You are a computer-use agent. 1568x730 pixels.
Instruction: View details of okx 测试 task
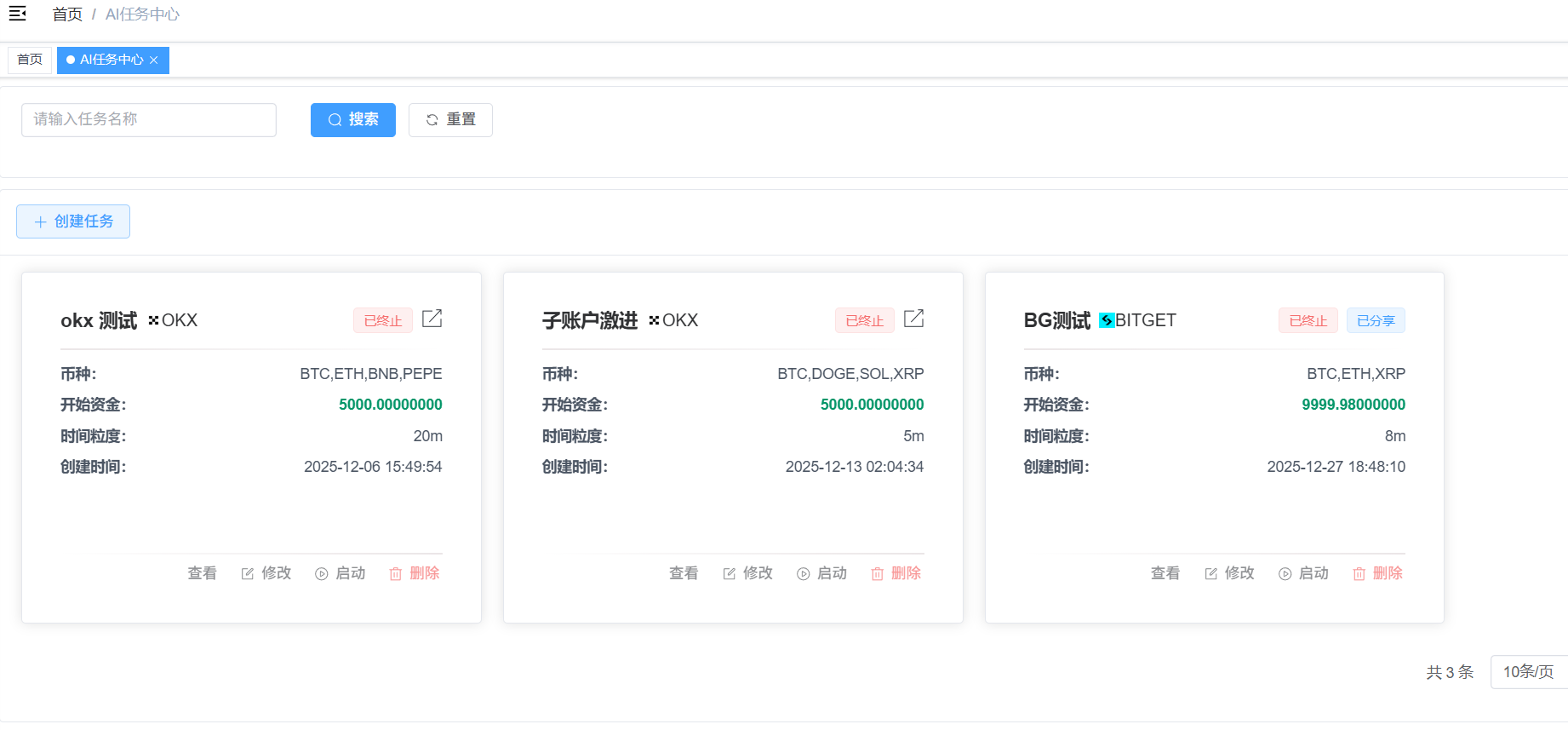coord(202,573)
